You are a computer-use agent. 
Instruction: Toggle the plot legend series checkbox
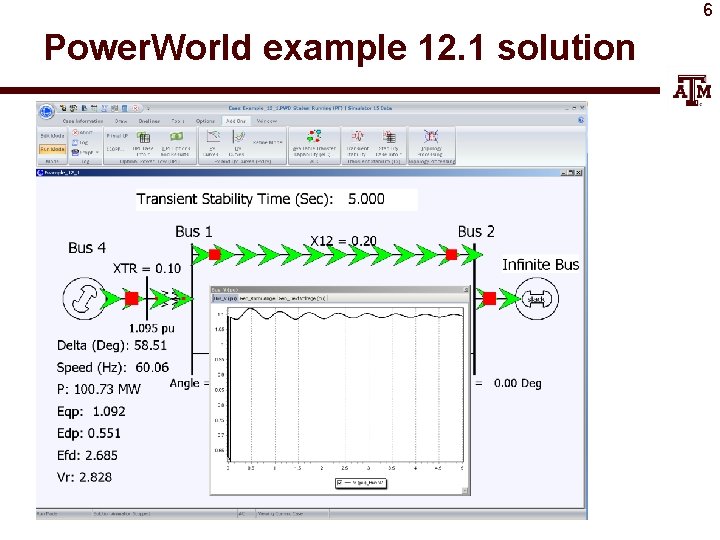(x=340, y=483)
